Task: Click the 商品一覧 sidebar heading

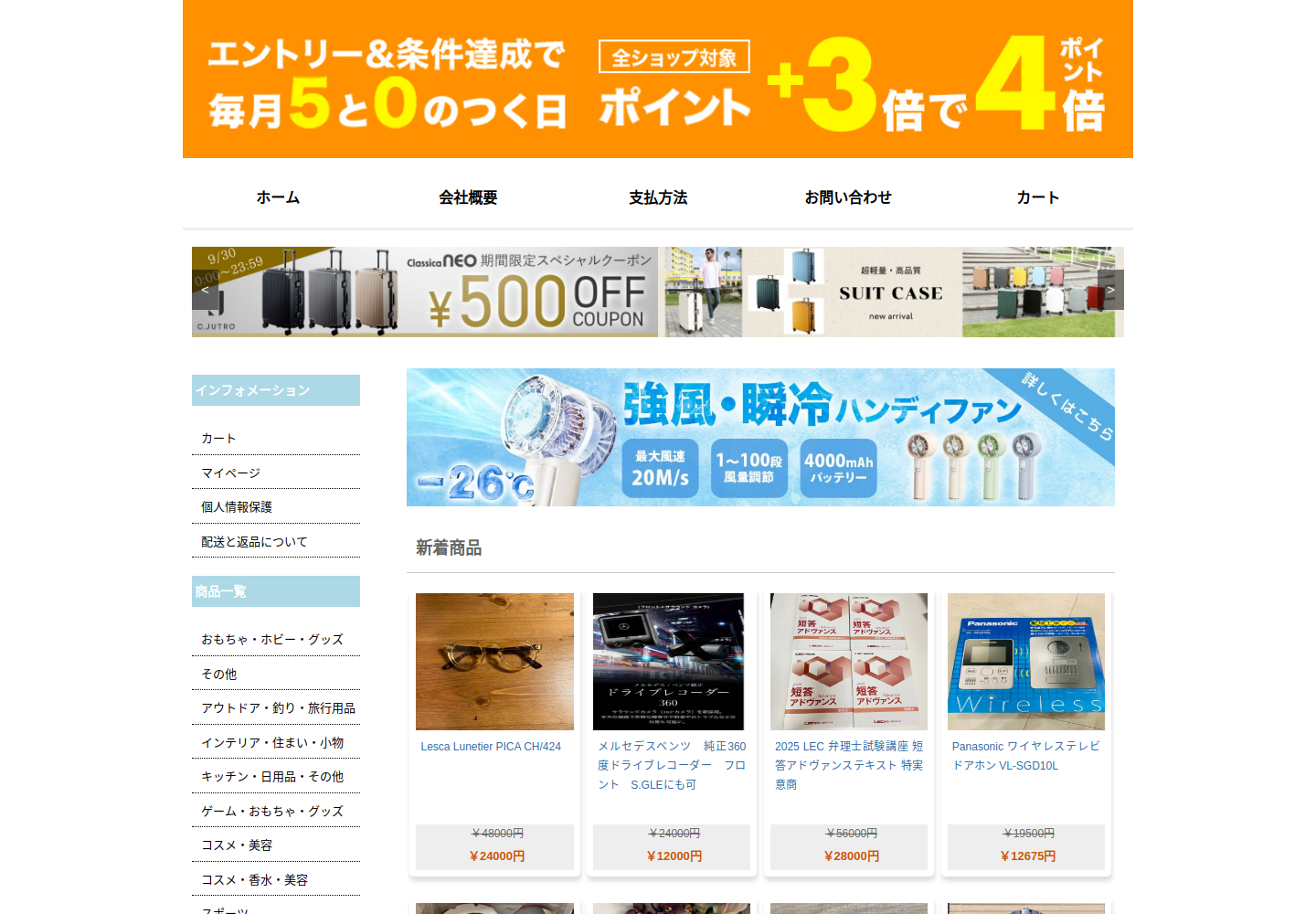Action: click(x=276, y=591)
